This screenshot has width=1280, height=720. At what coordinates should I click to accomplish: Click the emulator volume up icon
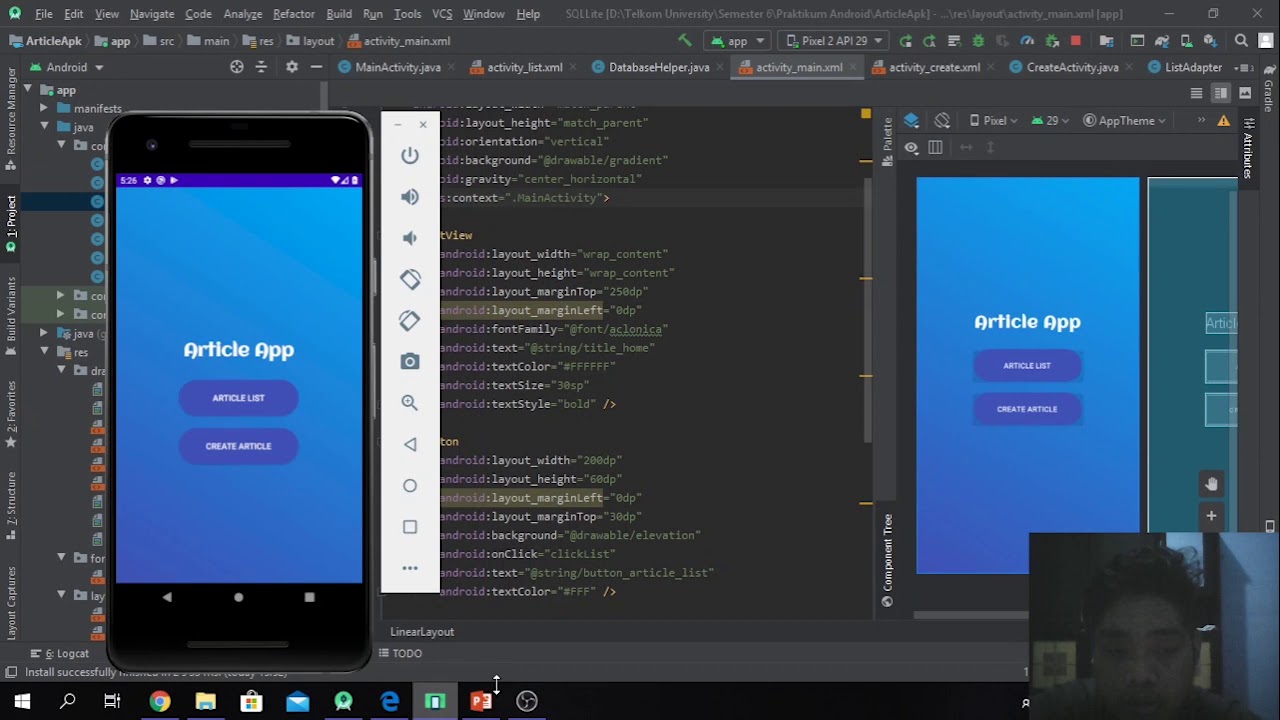410,197
